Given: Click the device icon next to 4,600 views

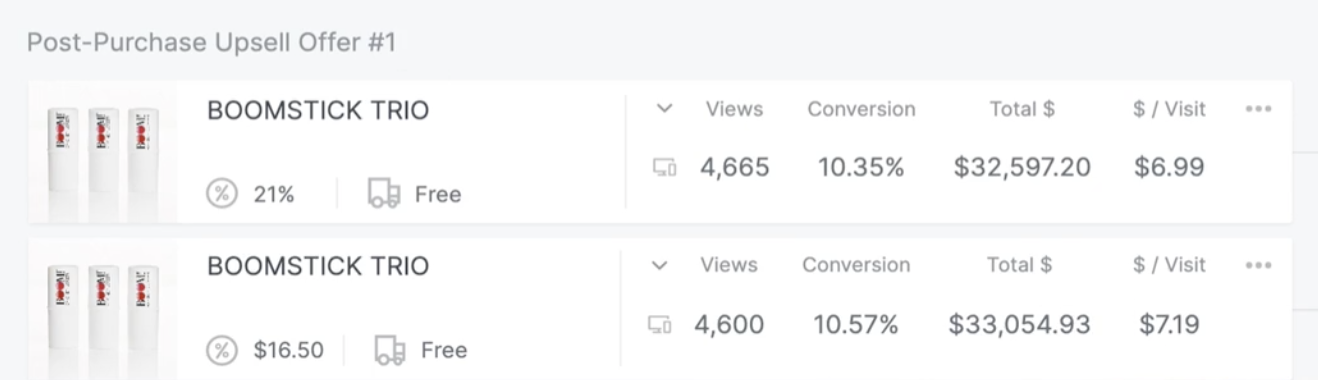Looking at the screenshot, I should click(x=660, y=324).
